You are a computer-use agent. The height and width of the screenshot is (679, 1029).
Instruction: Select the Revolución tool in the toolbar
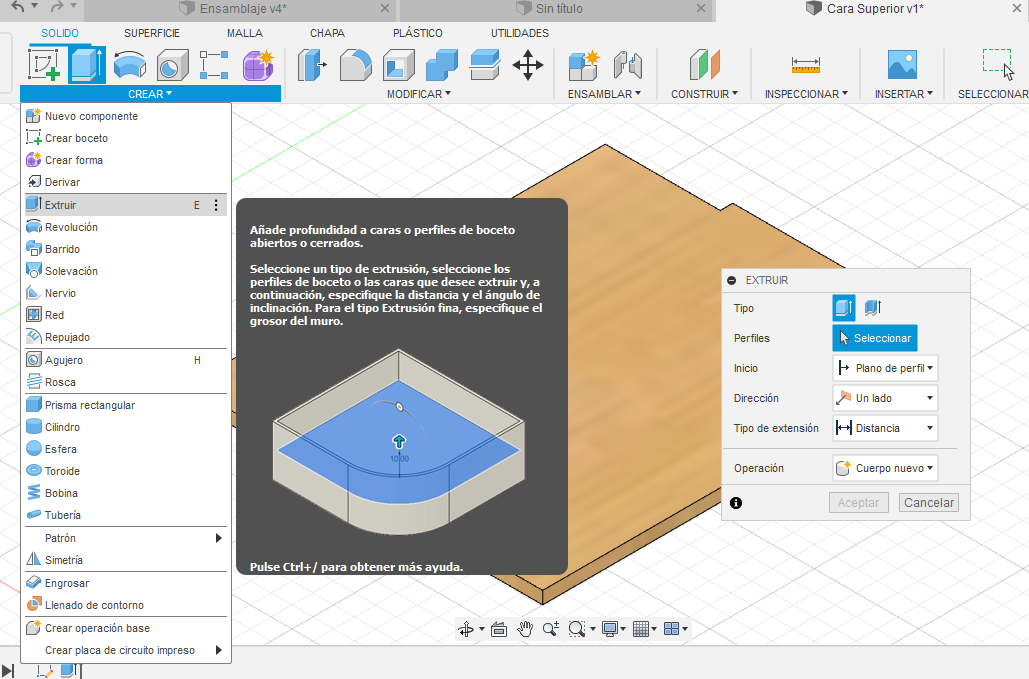pyautogui.click(x=129, y=65)
